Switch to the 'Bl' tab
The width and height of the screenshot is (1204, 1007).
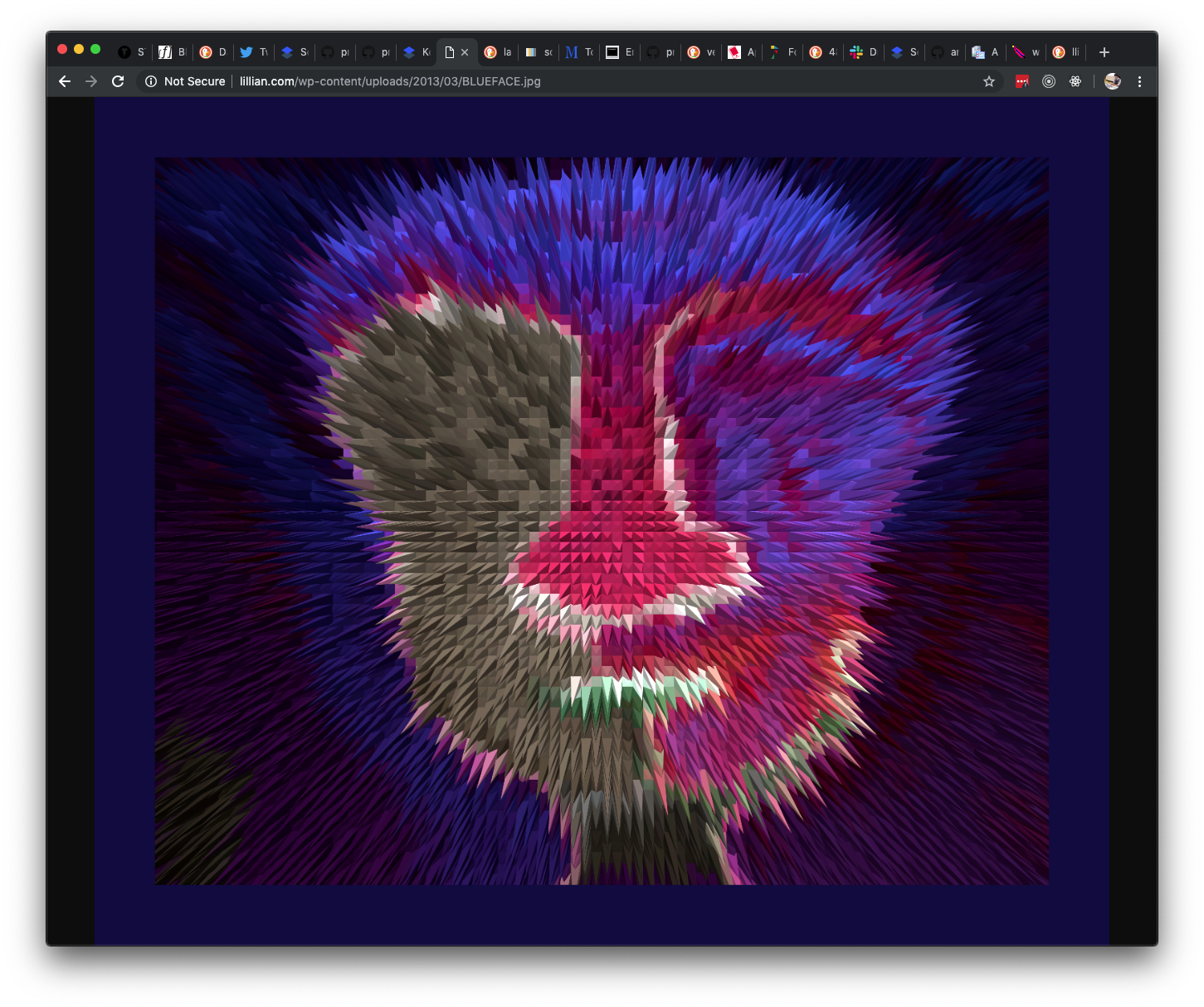173,52
